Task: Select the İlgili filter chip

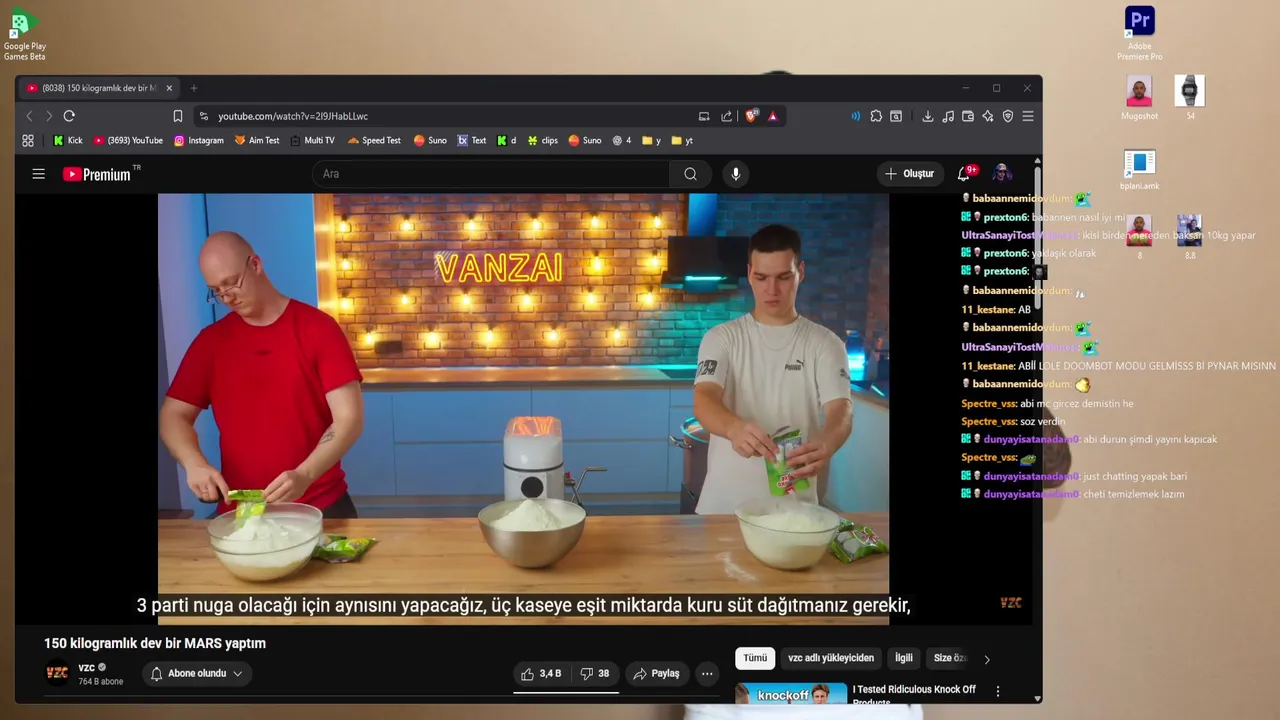Action: point(904,658)
